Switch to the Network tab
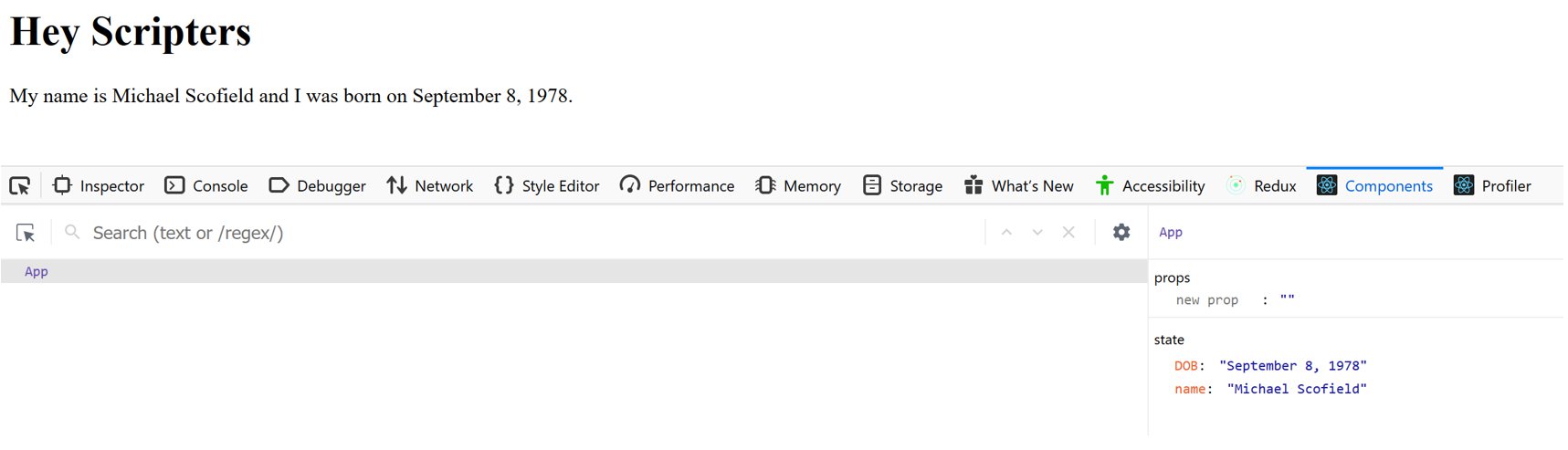Viewport: 1568px width, 450px height. click(429, 186)
